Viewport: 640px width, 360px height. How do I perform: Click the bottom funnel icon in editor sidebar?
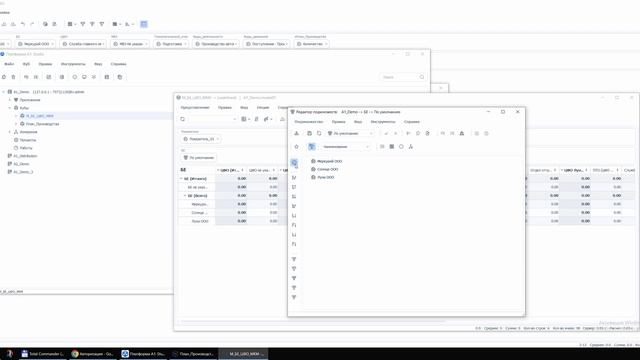(x=294, y=297)
